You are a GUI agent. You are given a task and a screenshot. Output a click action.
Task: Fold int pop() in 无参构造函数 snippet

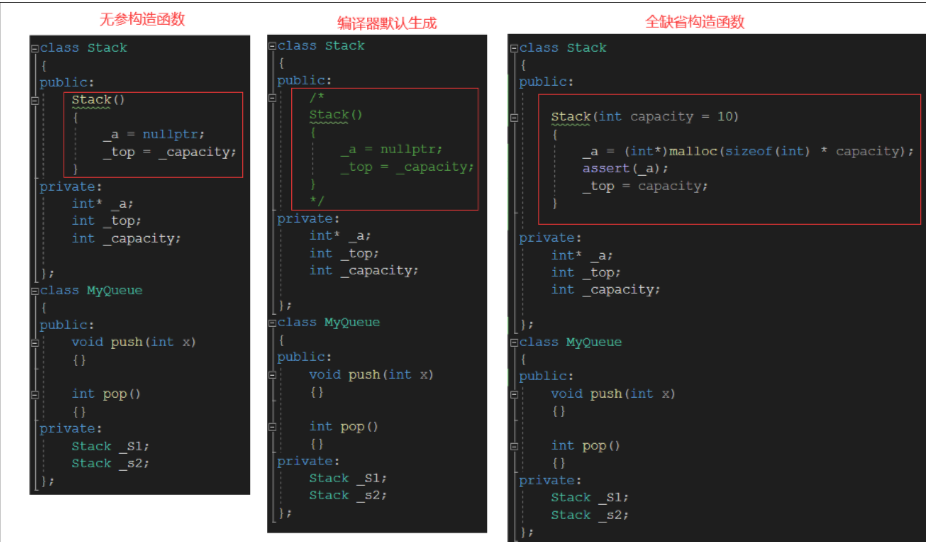[x=35, y=394]
